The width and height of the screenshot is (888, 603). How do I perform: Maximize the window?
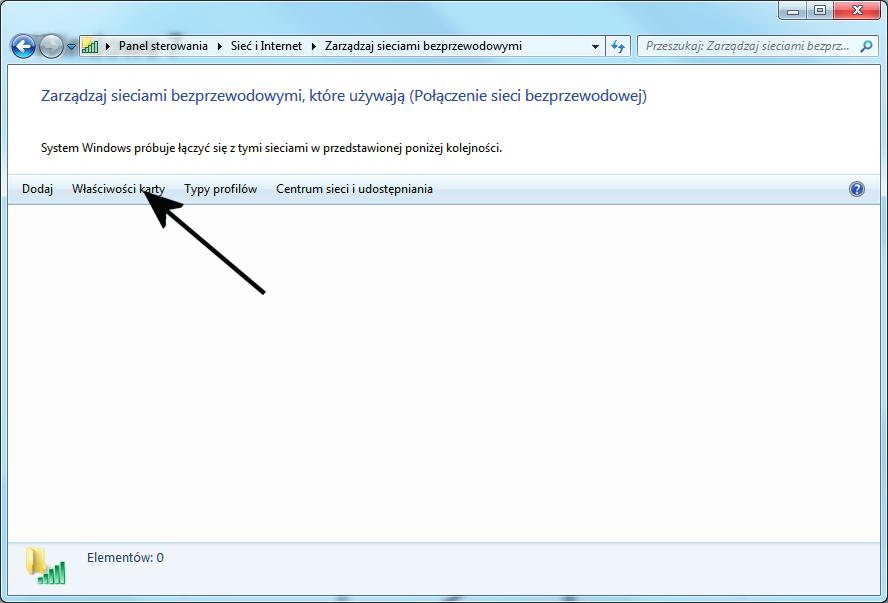(x=819, y=11)
